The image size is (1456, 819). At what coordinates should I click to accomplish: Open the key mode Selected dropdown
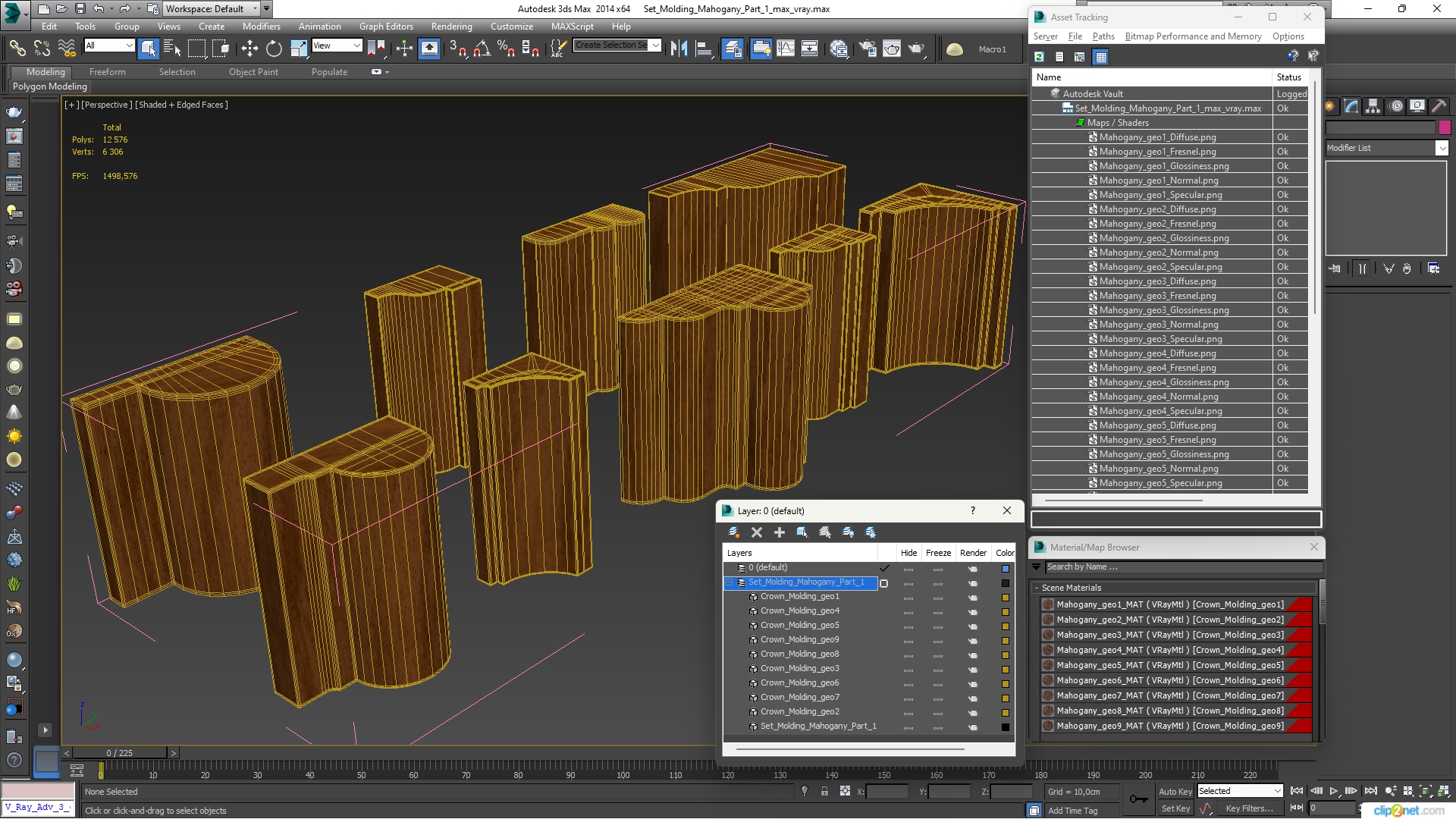[x=1239, y=791]
